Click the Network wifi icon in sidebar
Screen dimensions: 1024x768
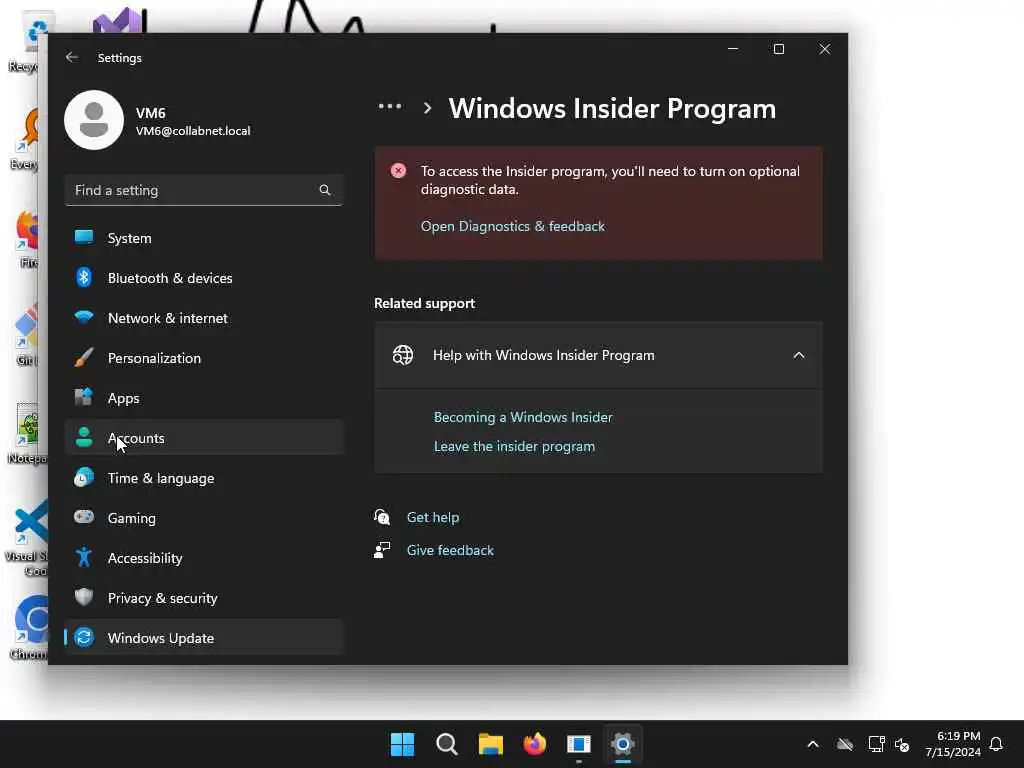coord(84,317)
